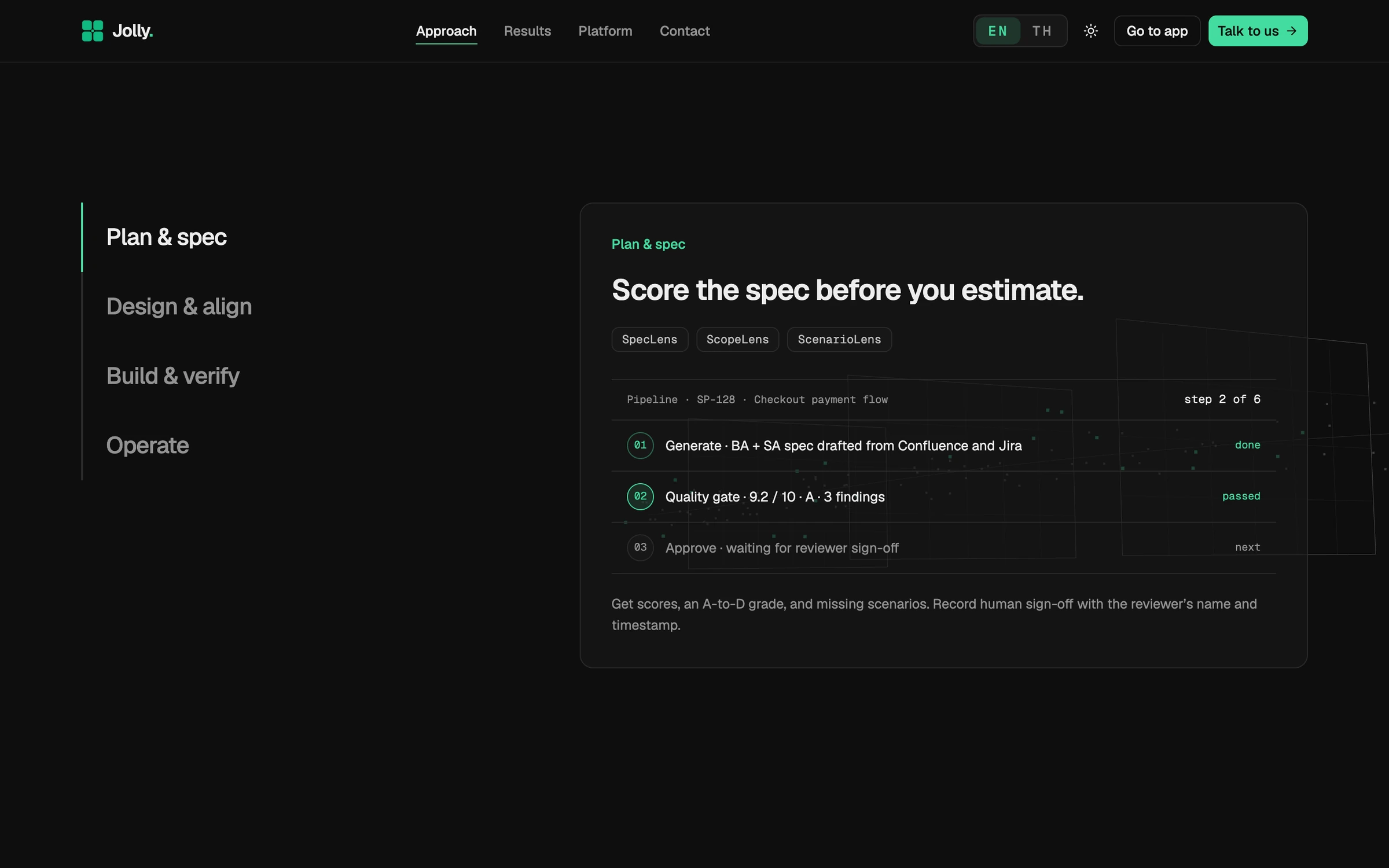This screenshot has height=868, width=1389.
Task: Switch language to EN
Action: (x=998, y=31)
